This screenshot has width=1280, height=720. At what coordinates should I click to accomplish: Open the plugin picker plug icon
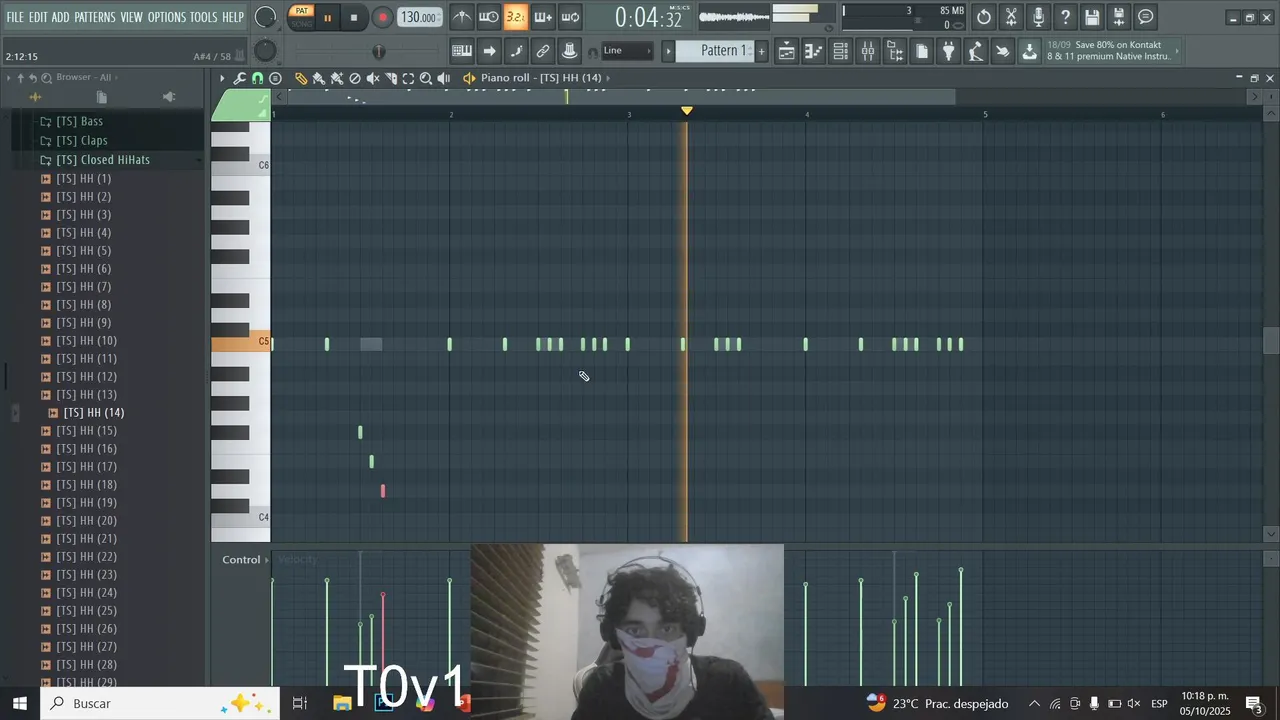click(x=949, y=51)
